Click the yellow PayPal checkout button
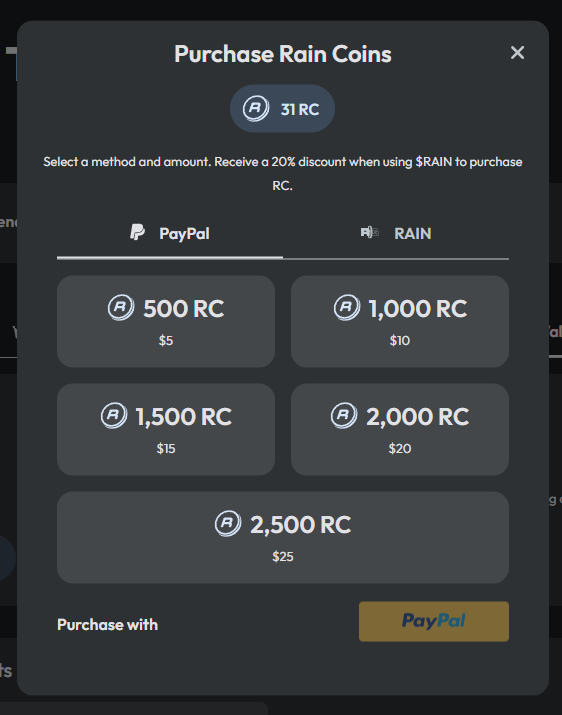Viewport: 562px width, 715px height. [434, 622]
